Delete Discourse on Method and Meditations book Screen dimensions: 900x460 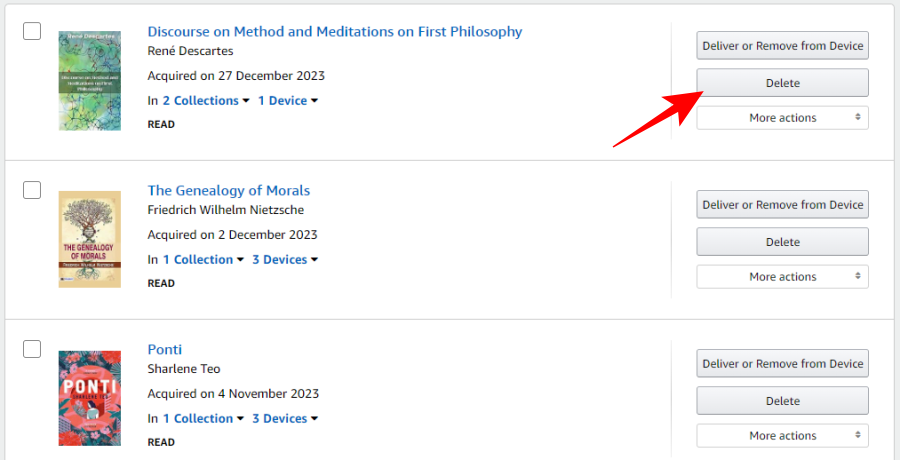[782, 83]
